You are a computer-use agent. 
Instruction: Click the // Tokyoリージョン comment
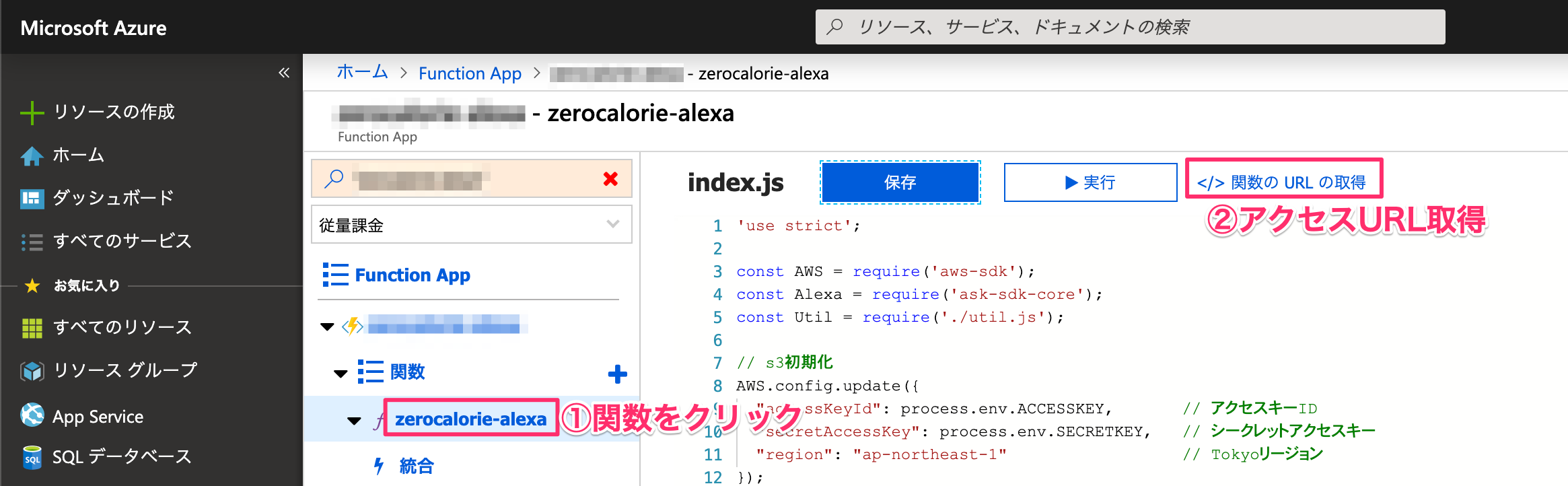click(1253, 454)
